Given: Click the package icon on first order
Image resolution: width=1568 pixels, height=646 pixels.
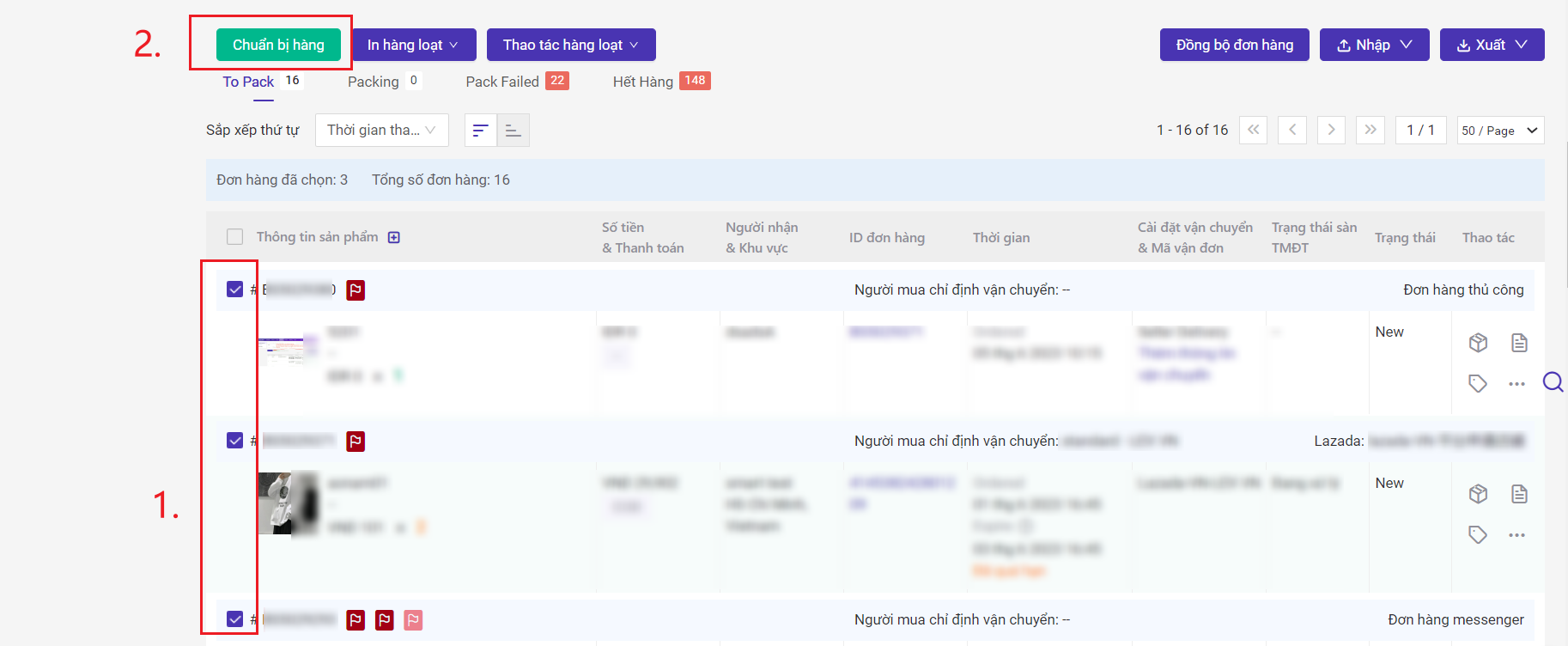Looking at the screenshot, I should (x=1478, y=343).
